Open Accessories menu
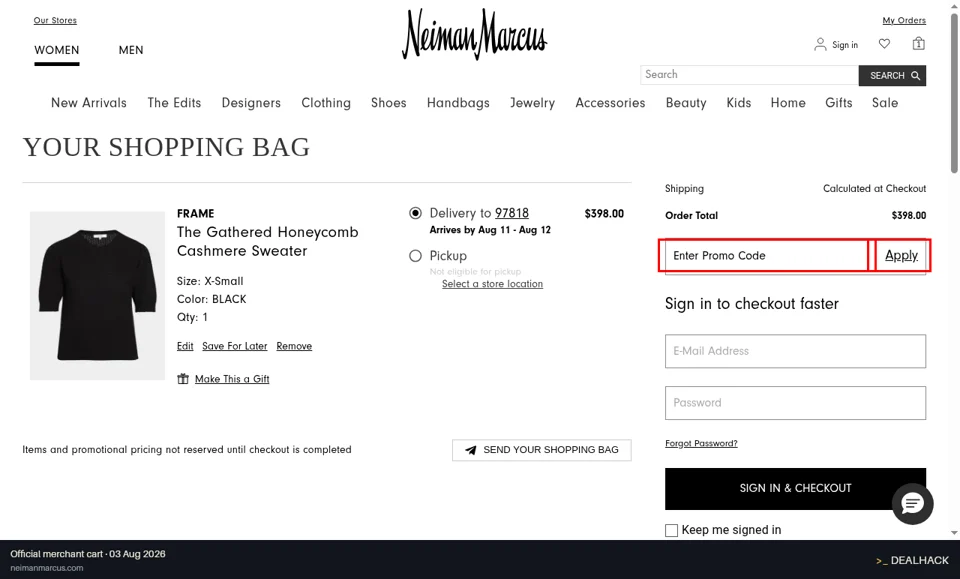This screenshot has height=579, width=960. click(x=610, y=103)
